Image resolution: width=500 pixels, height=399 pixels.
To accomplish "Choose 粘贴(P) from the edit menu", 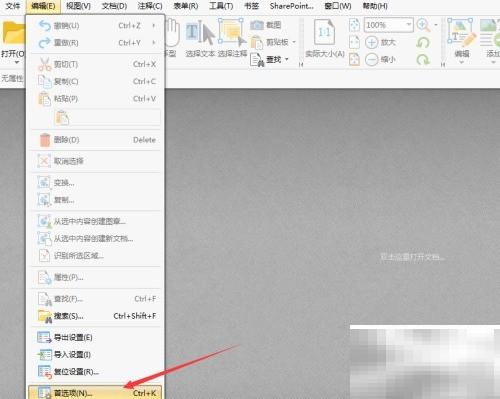I will click(x=96, y=99).
